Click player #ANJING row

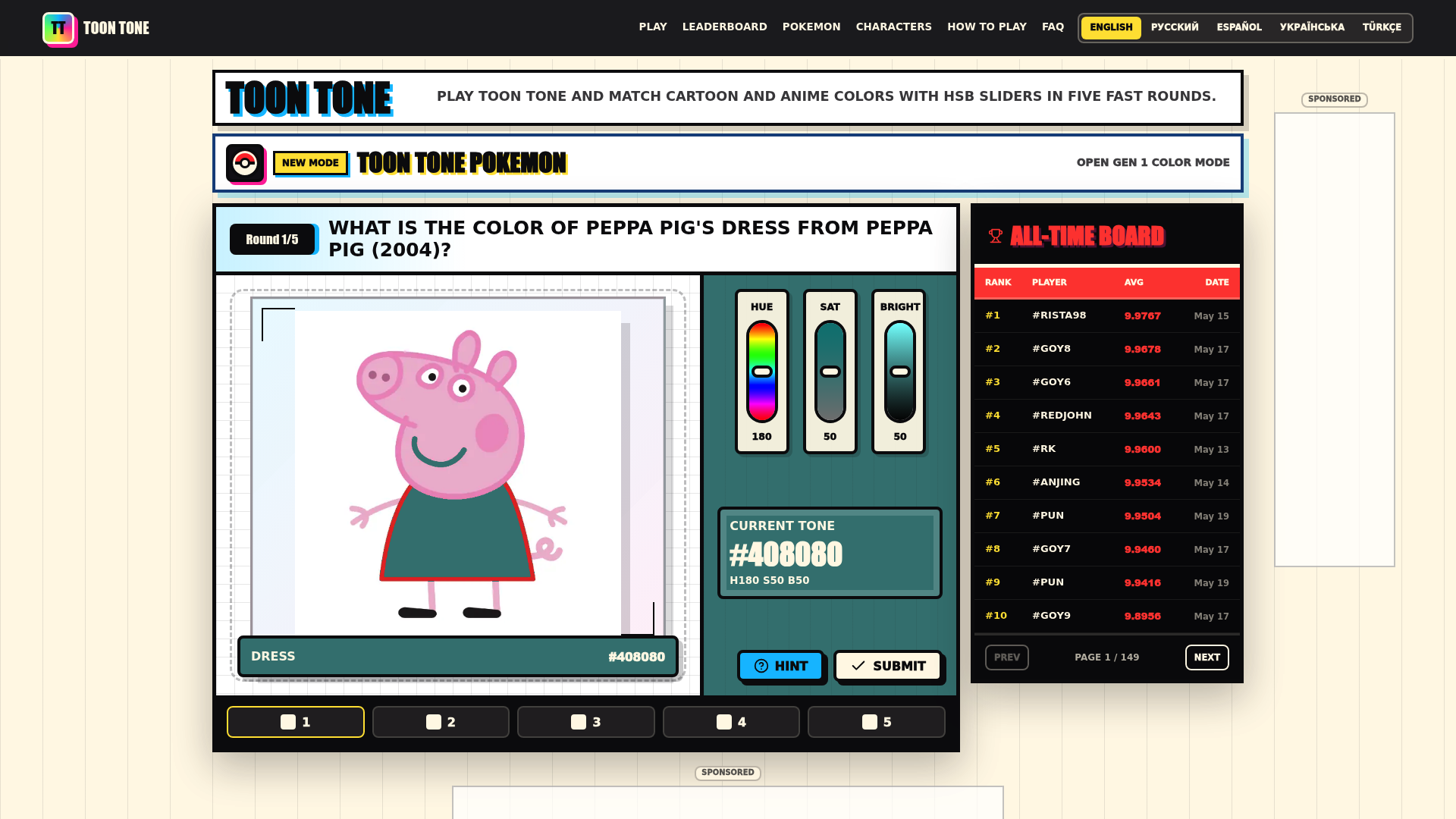(1107, 482)
